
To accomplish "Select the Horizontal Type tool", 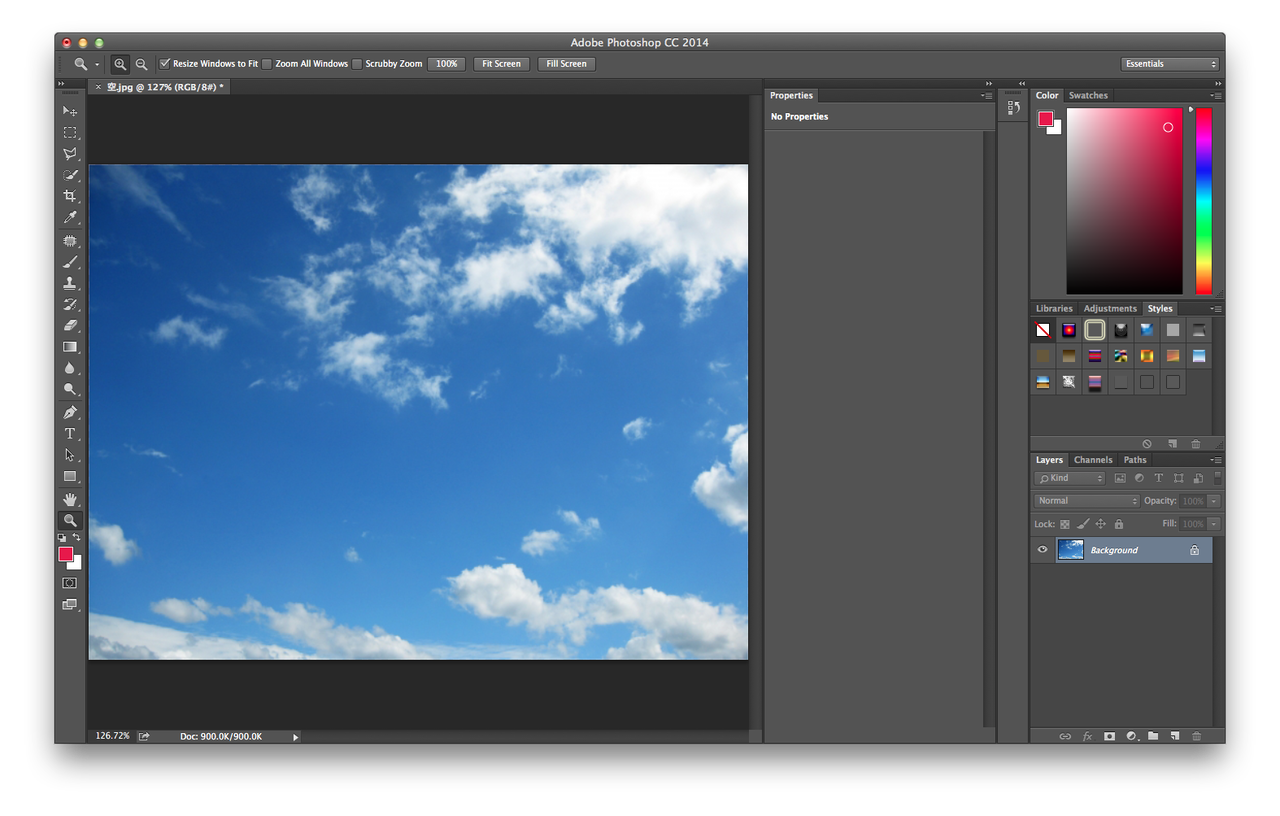I will click(70, 433).
